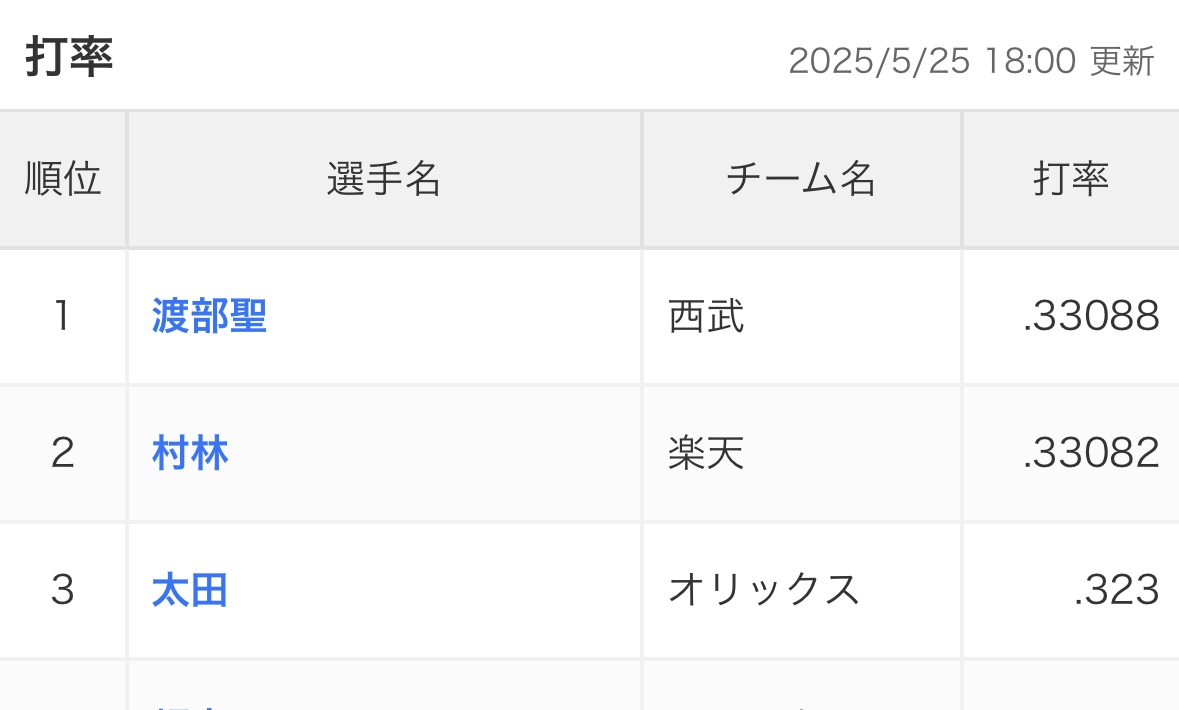Click rank number 2 cell
The image size is (1179, 710).
(63, 454)
